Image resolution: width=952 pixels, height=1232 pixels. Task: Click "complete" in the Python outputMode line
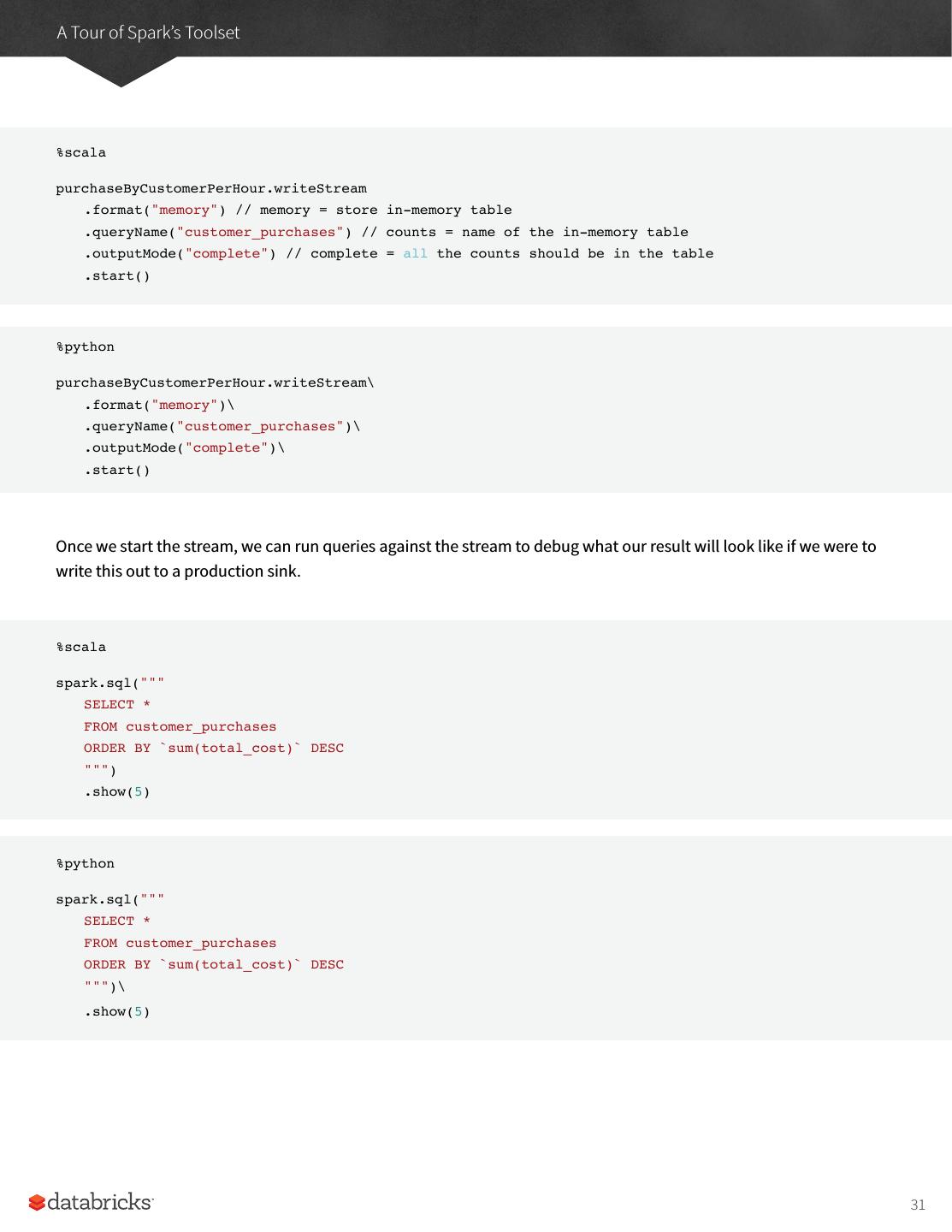227,447
